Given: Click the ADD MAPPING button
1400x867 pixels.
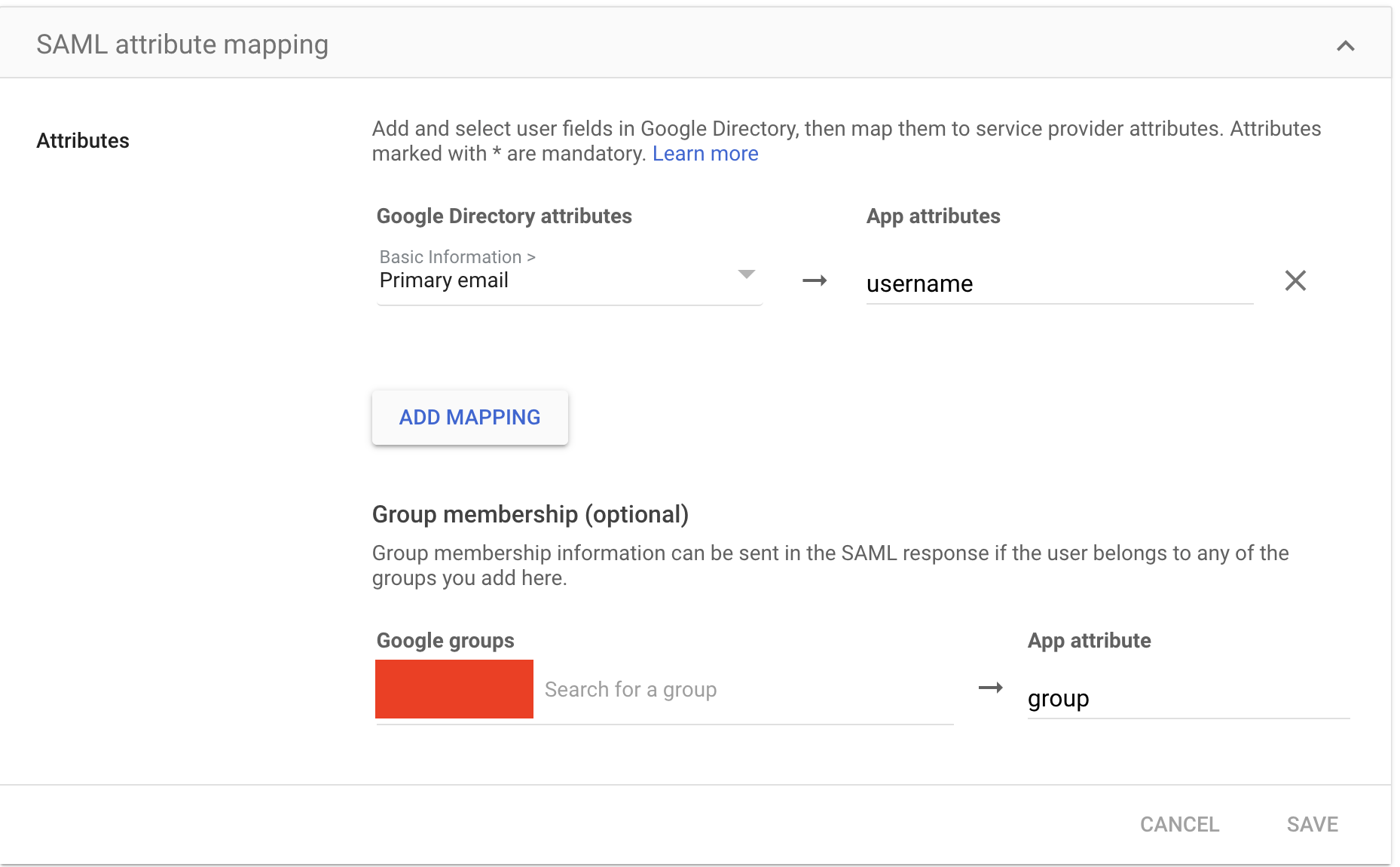Looking at the screenshot, I should pos(469,417).
